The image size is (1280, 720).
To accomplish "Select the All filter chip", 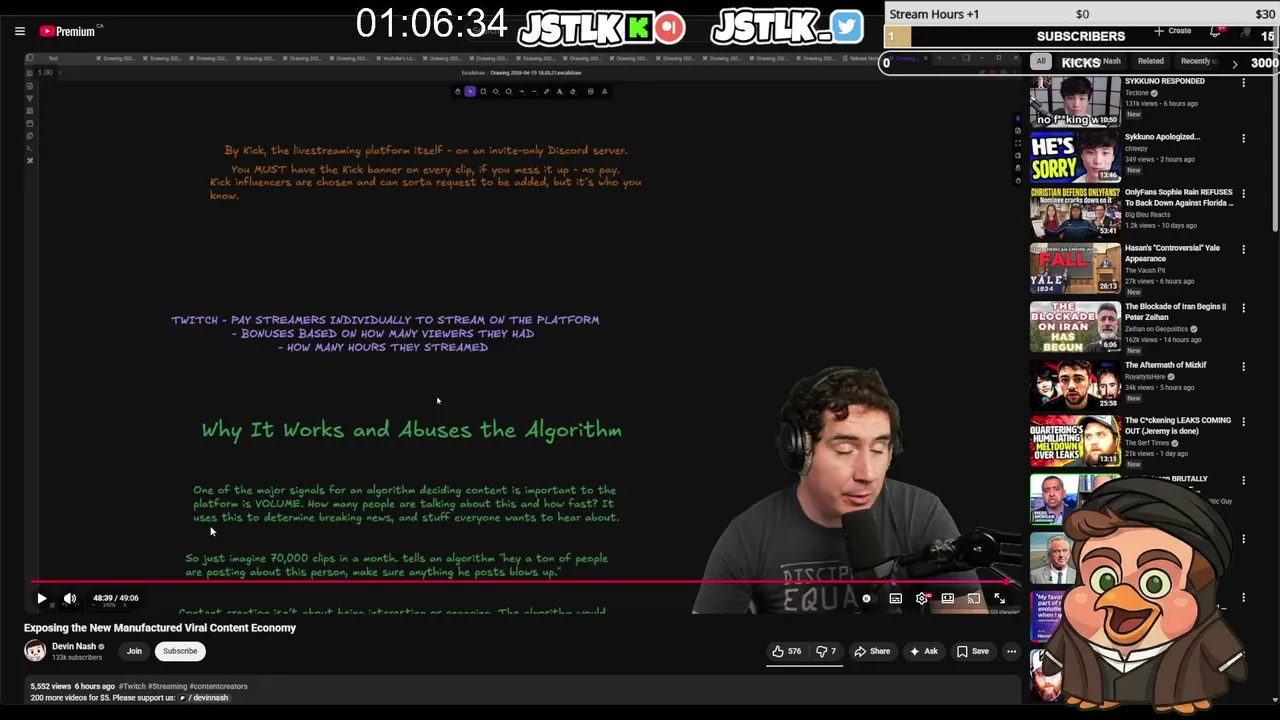I will 1041,61.
